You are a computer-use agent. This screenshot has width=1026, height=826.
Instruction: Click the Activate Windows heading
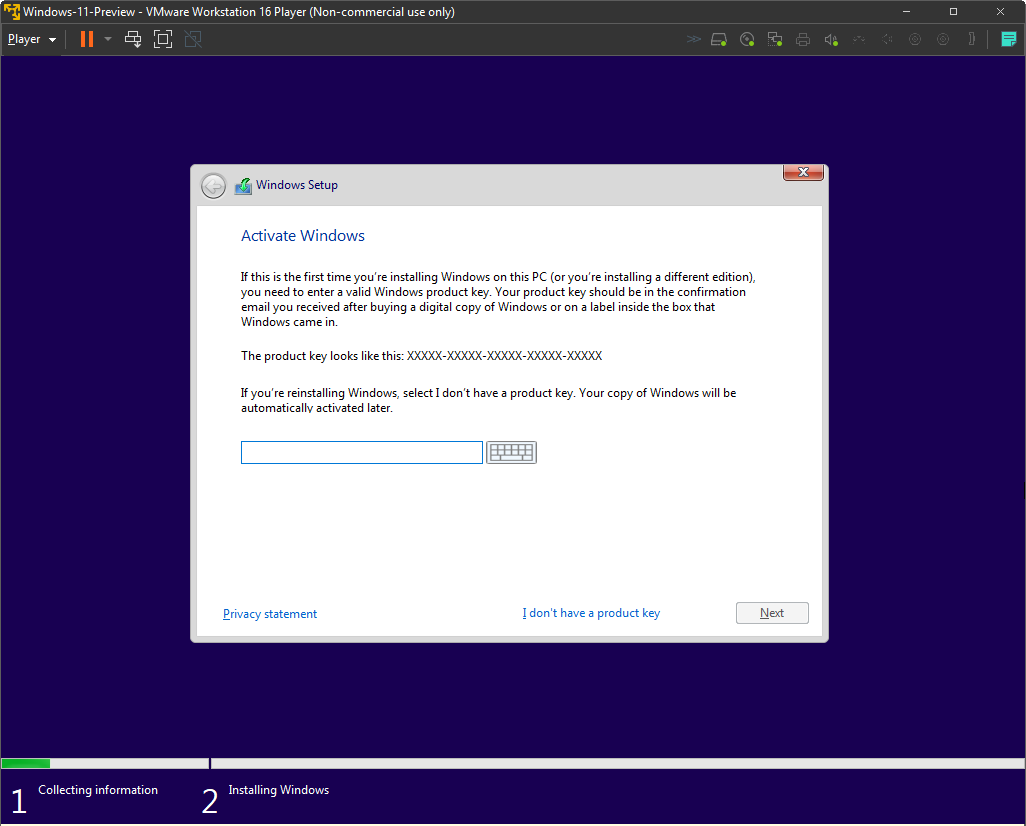click(x=302, y=236)
